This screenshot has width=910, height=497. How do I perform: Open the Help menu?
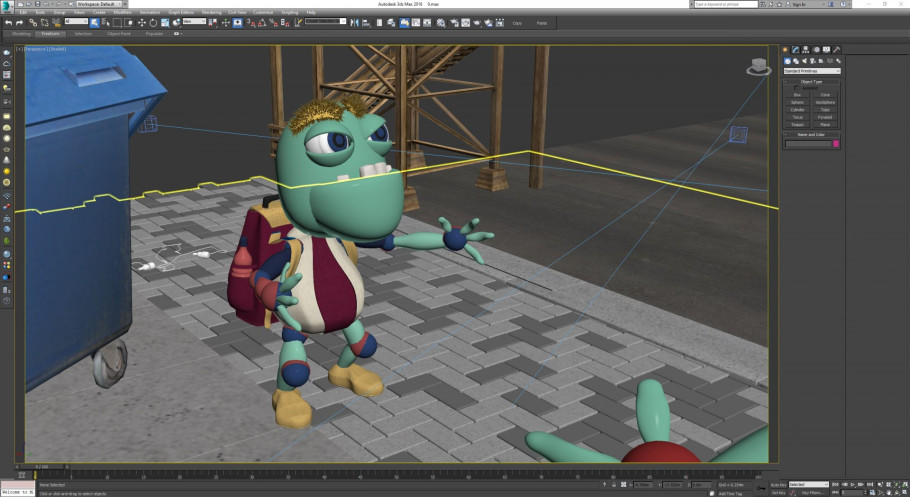coord(311,12)
